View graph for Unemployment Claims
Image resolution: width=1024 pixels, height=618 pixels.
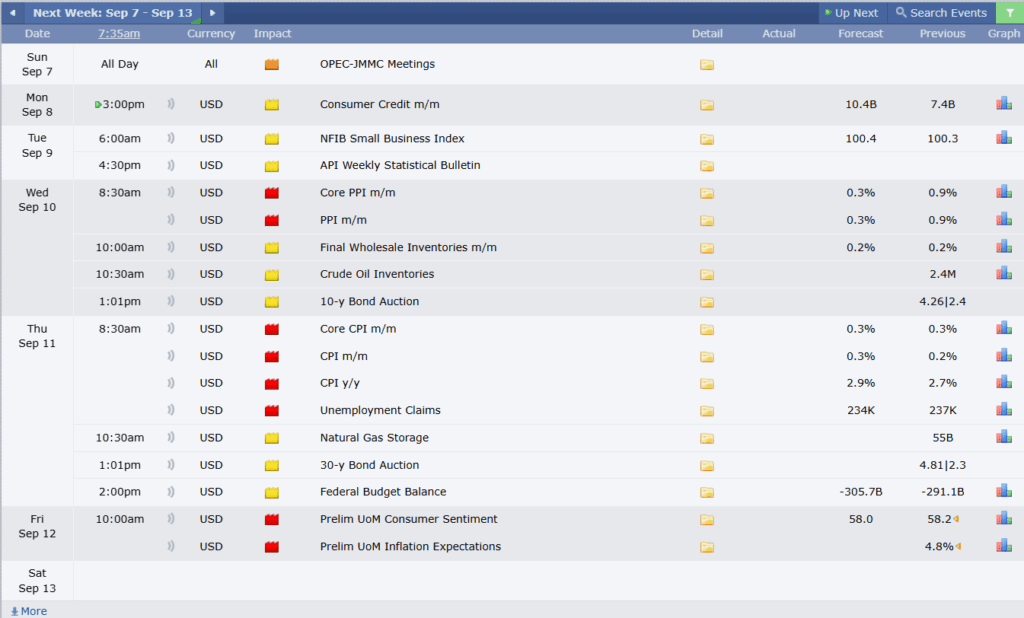tap(1004, 410)
